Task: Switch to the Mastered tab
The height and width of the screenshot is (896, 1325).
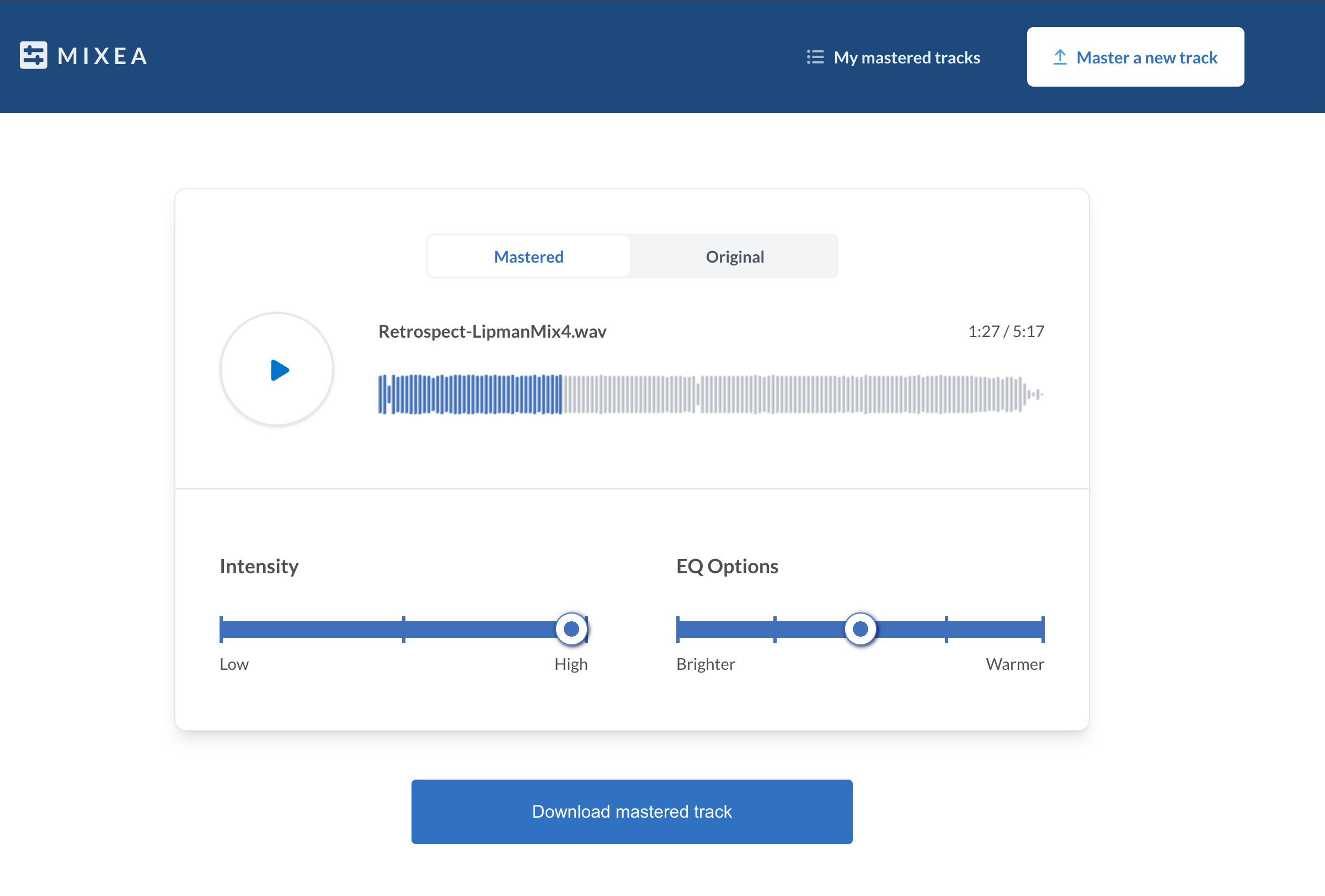Action: 528,256
